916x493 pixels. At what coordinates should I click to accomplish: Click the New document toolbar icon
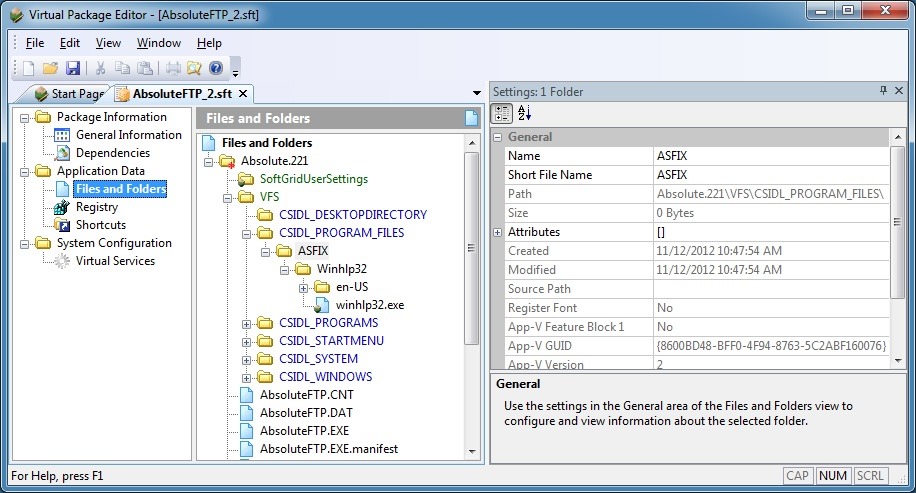pyautogui.click(x=28, y=68)
